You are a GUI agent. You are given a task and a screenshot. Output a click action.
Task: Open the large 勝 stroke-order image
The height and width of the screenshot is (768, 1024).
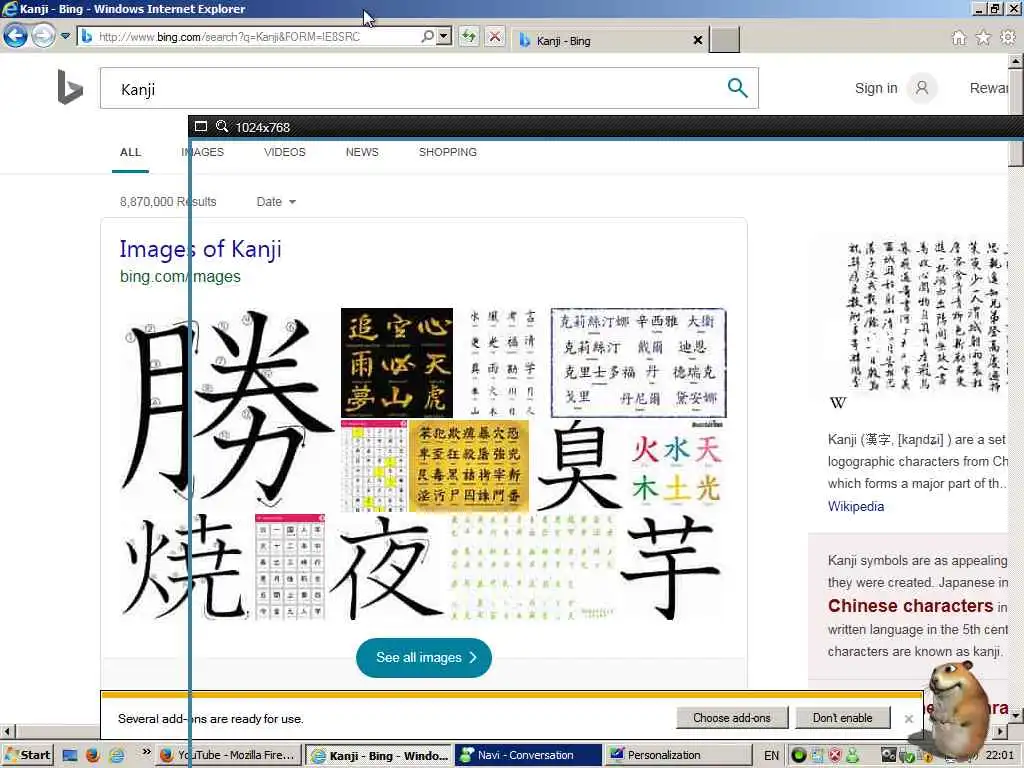tap(227, 410)
